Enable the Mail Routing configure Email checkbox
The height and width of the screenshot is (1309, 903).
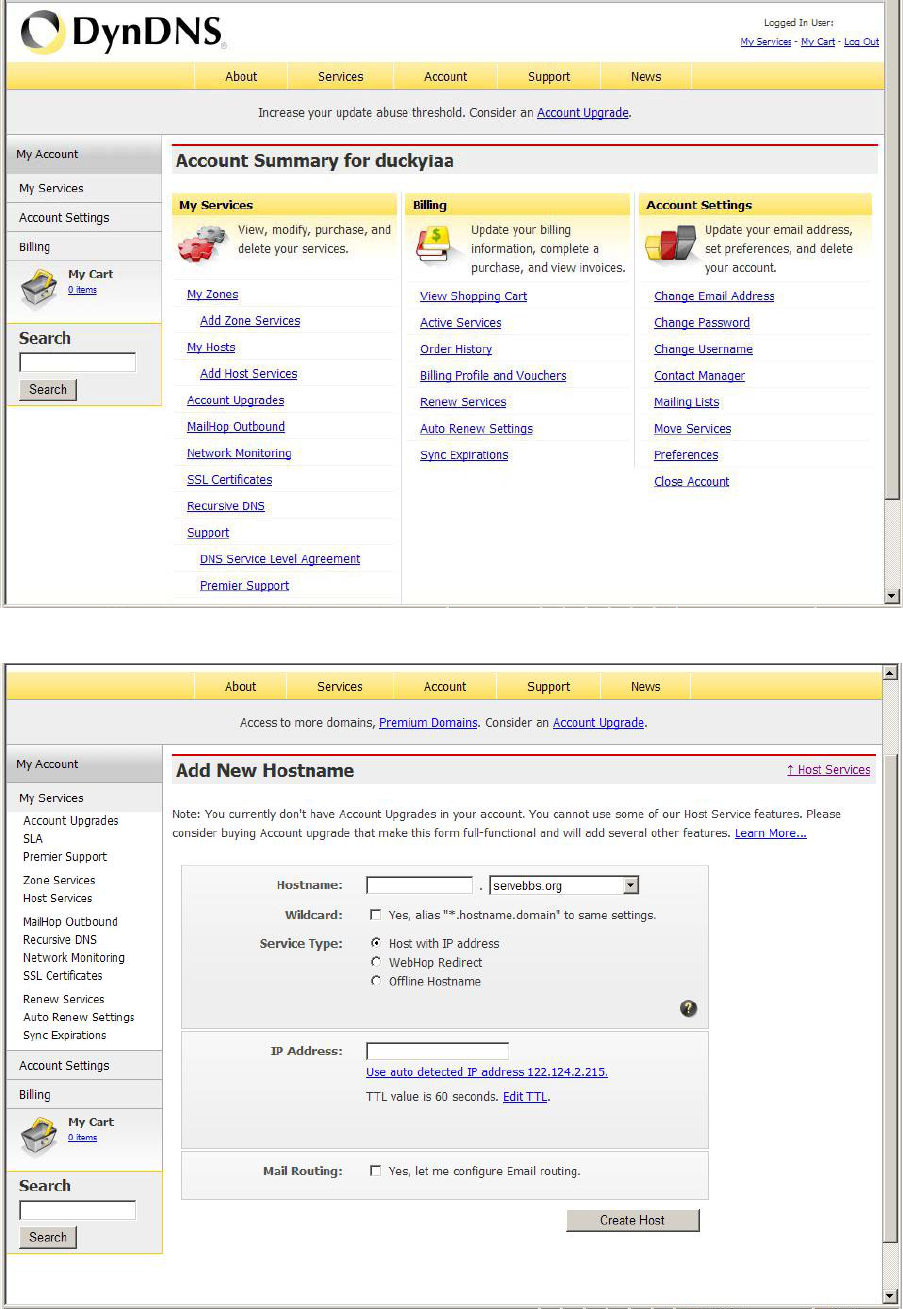(x=375, y=1170)
